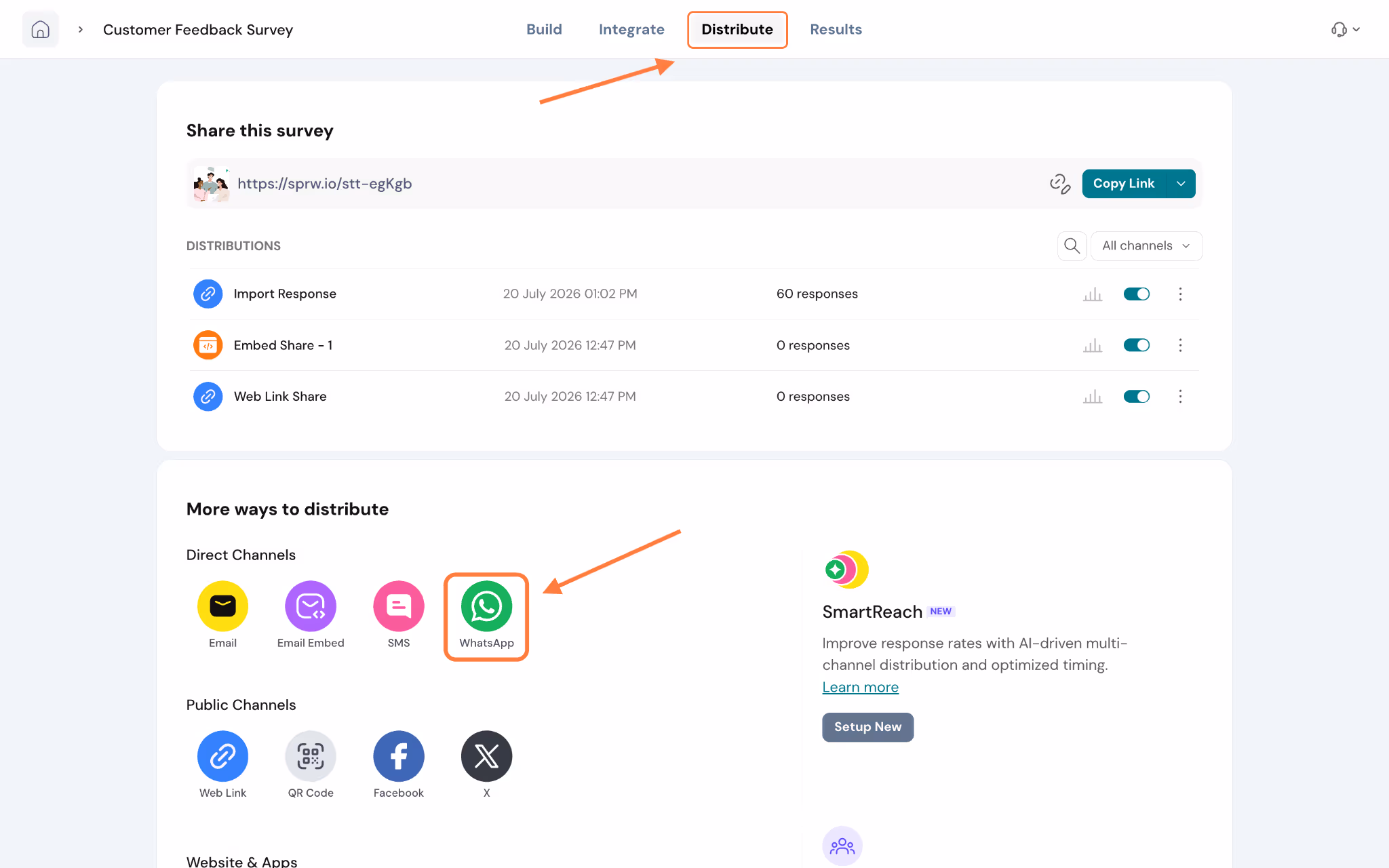
Task: Expand the Copy Link dropdown arrow
Action: [1181, 184]
